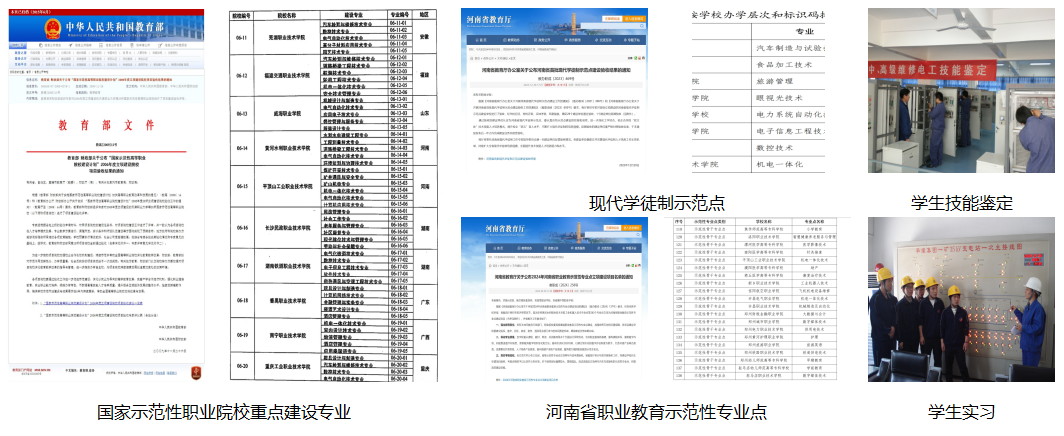Click the 06-16 school code cell
1064x436 pixels.
tap(244, 229)
